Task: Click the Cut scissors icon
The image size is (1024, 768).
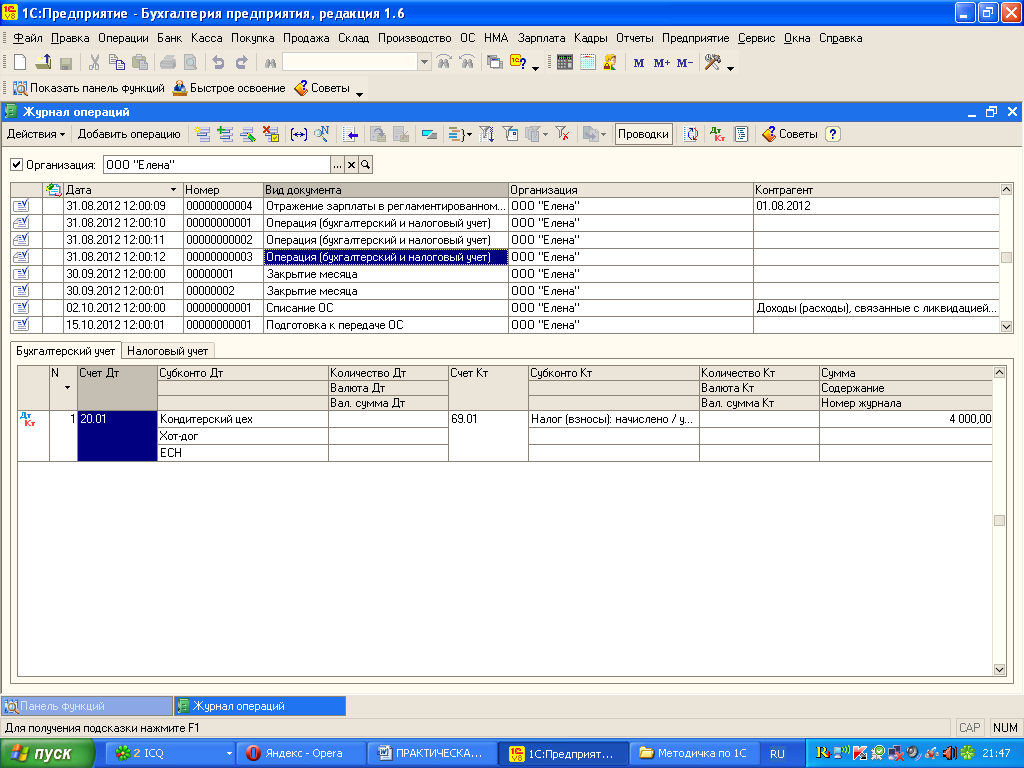Action: click(94, 63)
